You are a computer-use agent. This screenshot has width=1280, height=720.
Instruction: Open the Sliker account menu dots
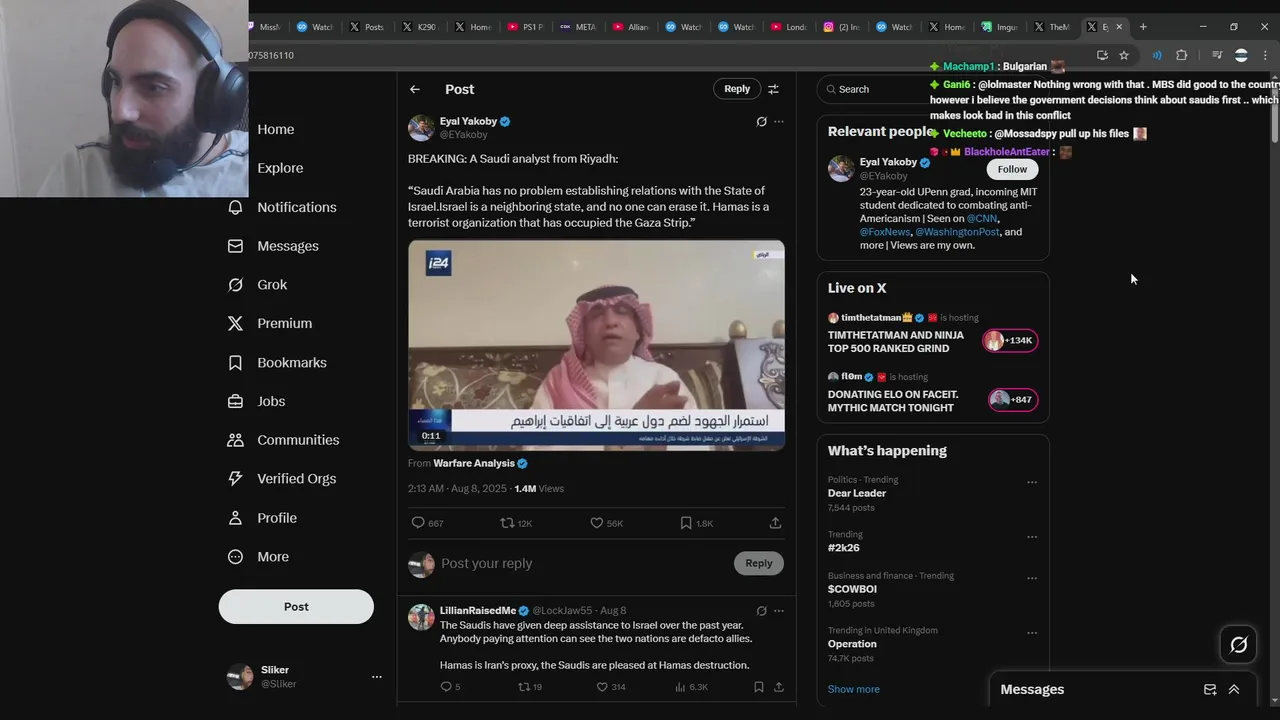click(376, 677)
